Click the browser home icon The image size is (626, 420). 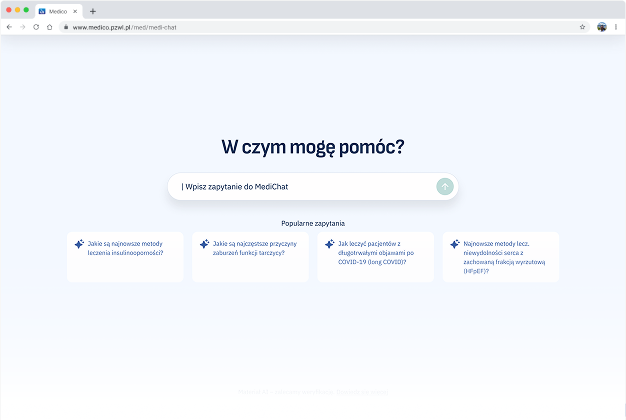50,27
